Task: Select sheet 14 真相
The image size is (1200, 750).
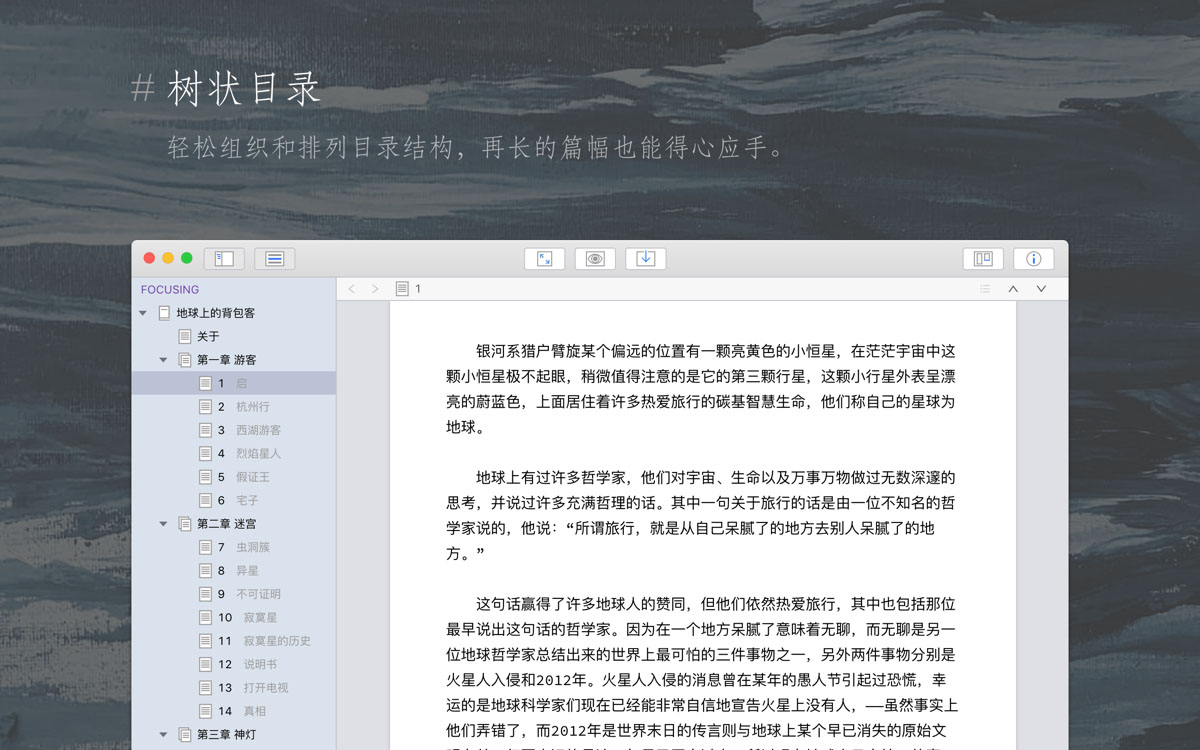Action: [234, 711]
